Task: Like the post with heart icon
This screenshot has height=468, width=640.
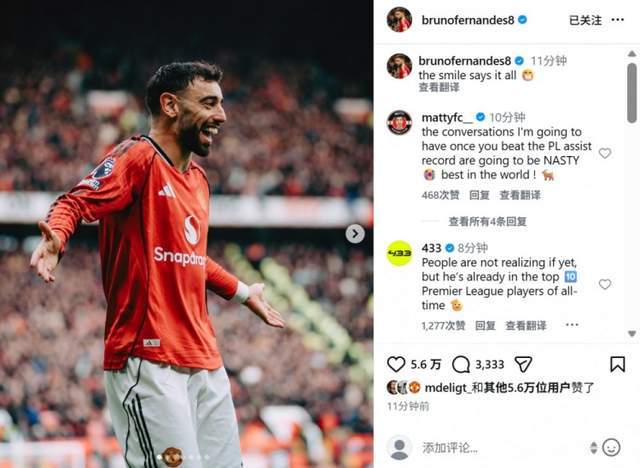Action: pyautogui.click(x=396, y=364)
